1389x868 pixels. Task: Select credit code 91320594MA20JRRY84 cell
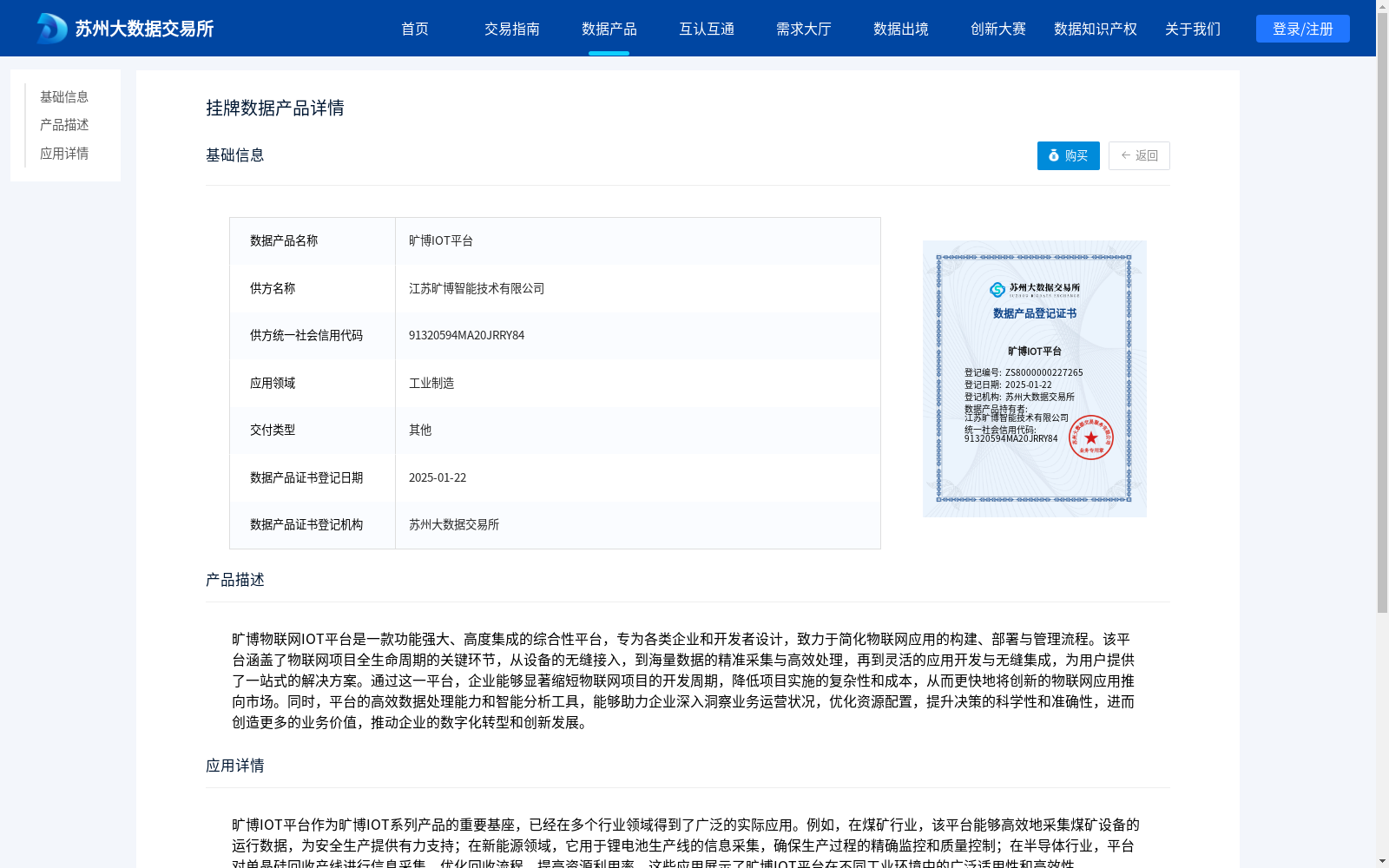[638, 336]
